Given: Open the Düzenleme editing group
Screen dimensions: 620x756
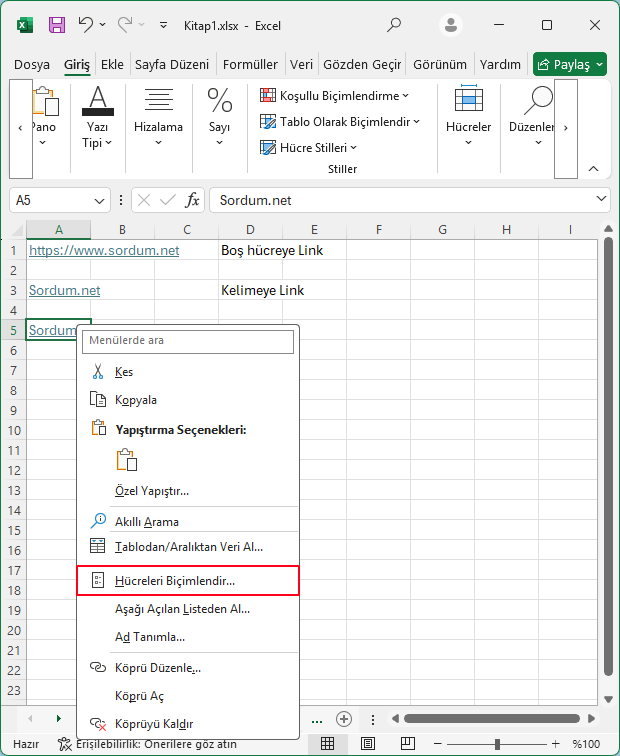Looking at the screenshot, I should tap(531, 117).
